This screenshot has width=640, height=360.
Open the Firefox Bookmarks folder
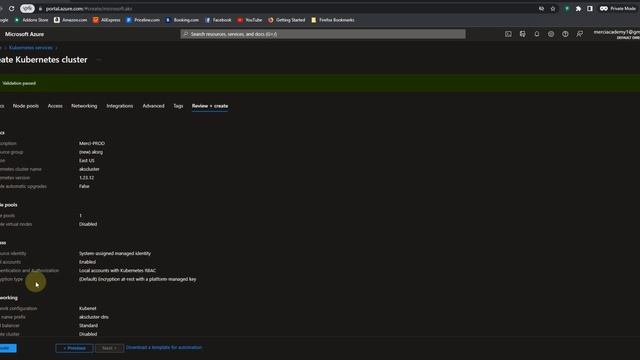(333, 20)
